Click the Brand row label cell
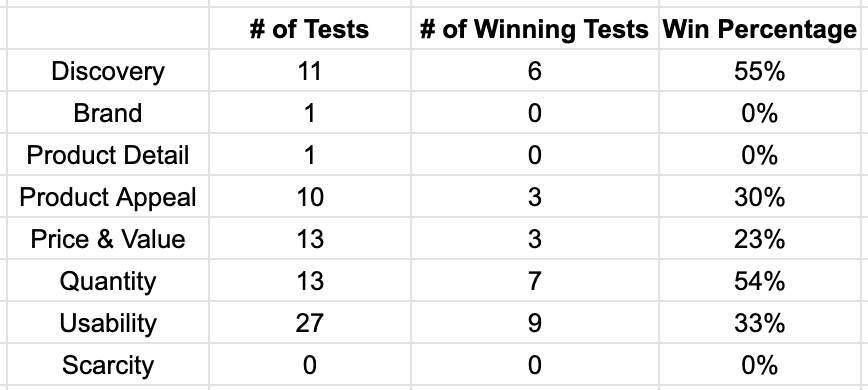Screen dimensions: 868x390 [x=108, y=113]
